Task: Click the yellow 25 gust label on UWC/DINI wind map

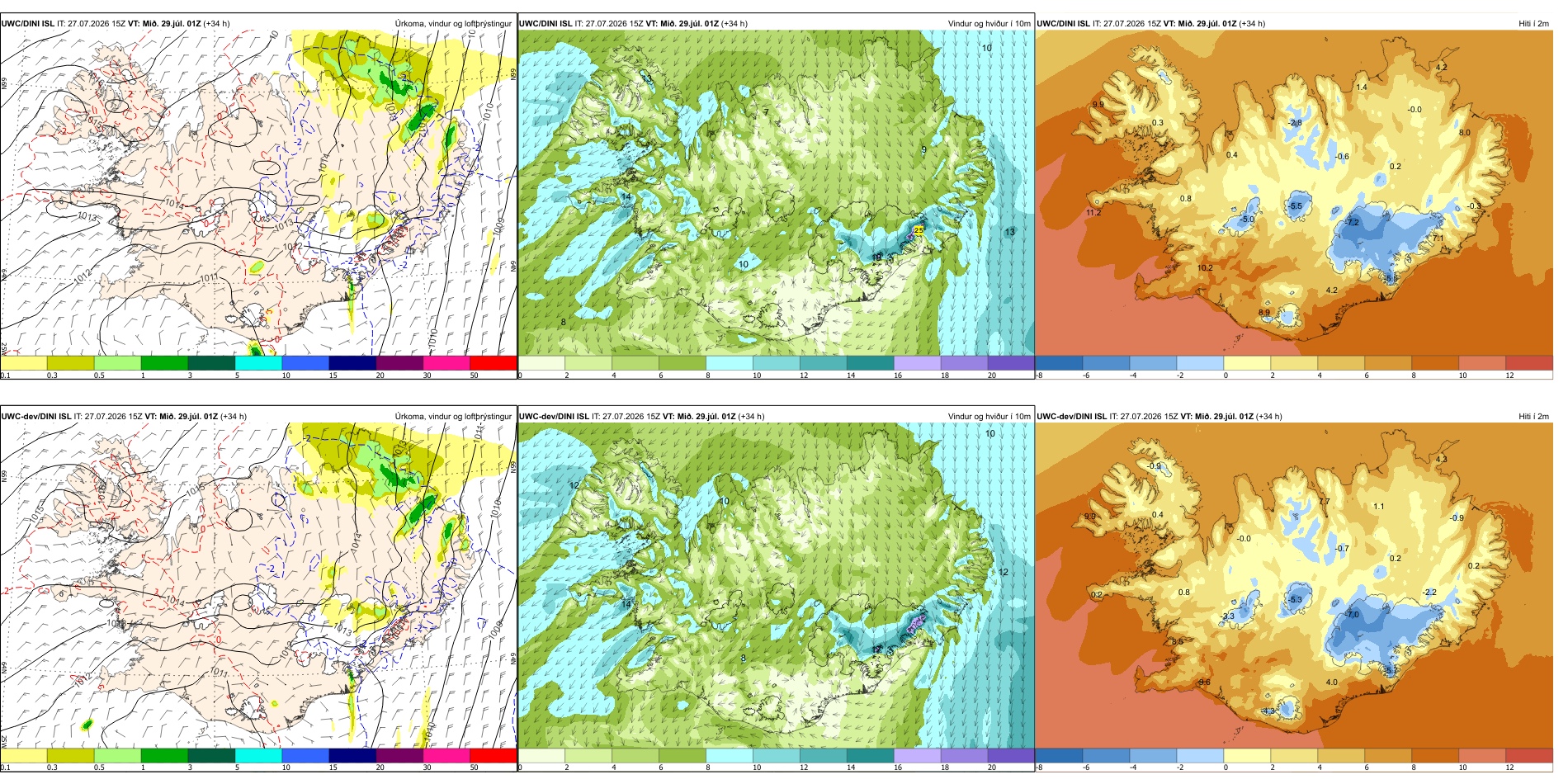Action: [919, 230]
